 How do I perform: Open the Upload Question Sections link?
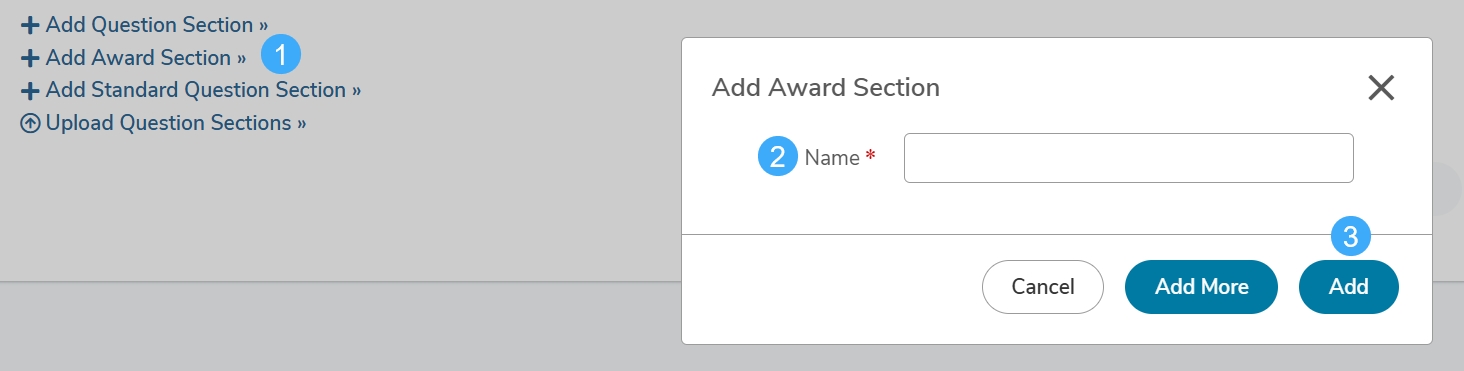tap(164, 123)
